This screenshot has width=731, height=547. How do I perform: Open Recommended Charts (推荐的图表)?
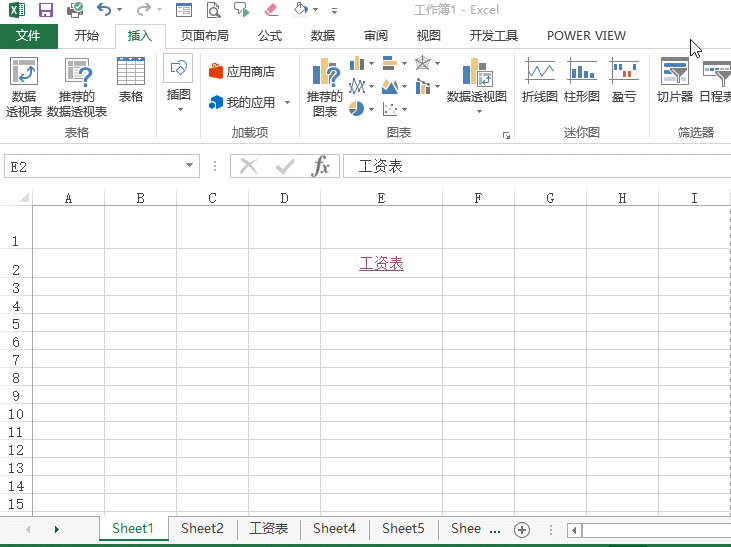click(325, 87)
